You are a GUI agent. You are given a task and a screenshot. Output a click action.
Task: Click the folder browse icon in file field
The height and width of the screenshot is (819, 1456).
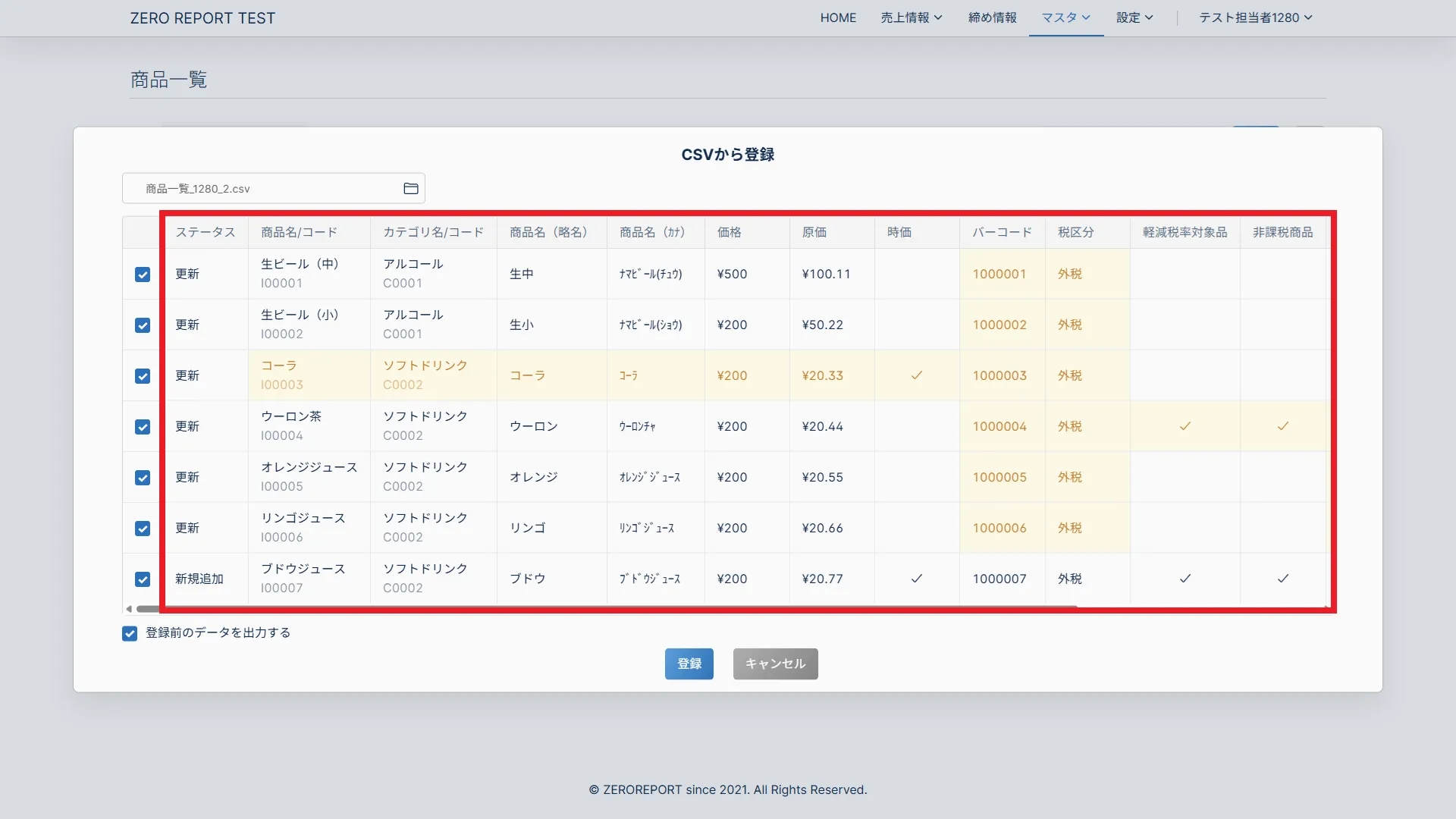tap(411, 189)
